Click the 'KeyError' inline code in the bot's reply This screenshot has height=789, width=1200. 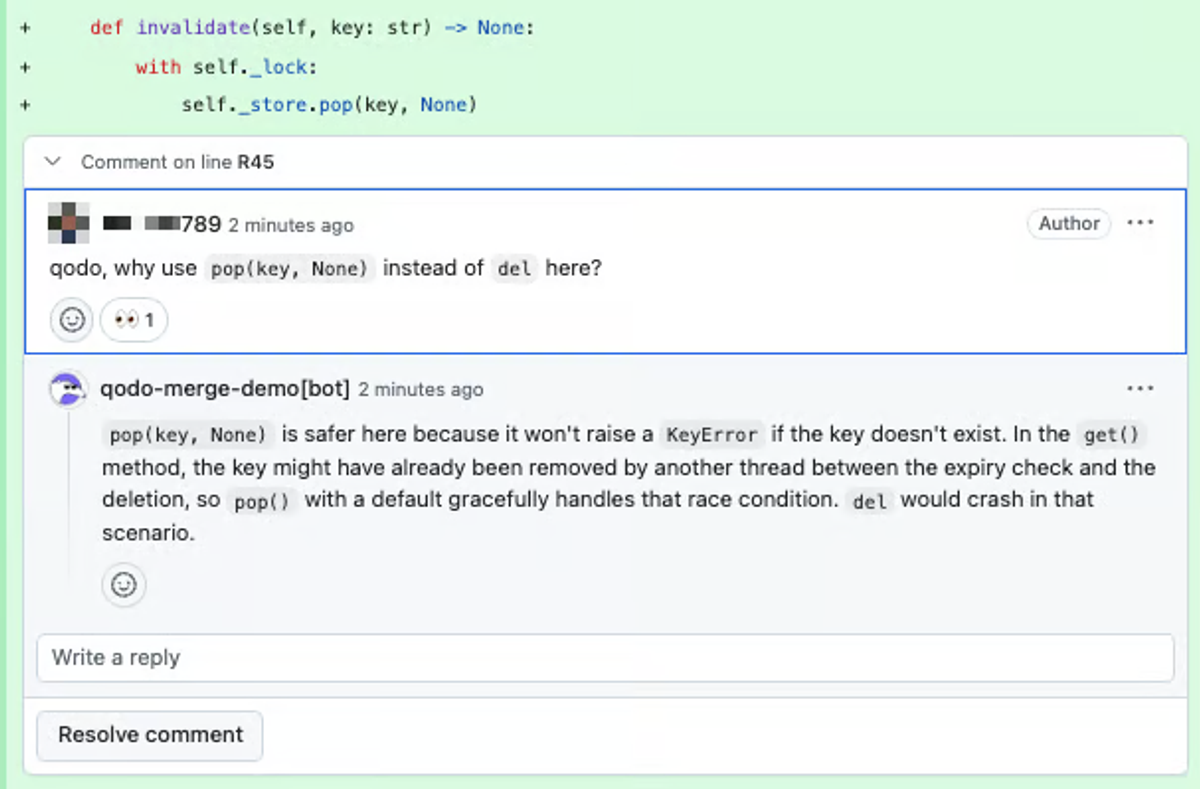pos(711,435)
